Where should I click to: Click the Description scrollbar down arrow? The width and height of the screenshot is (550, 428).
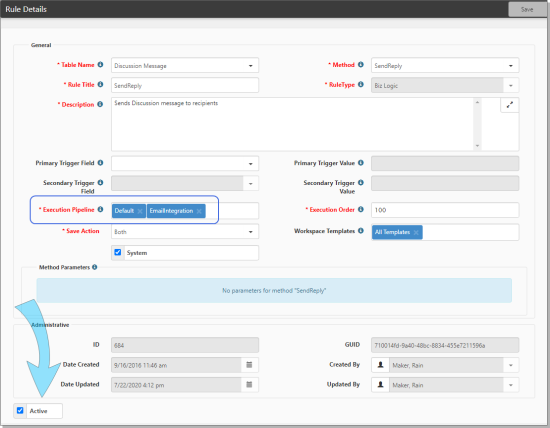tap(477, 146)
